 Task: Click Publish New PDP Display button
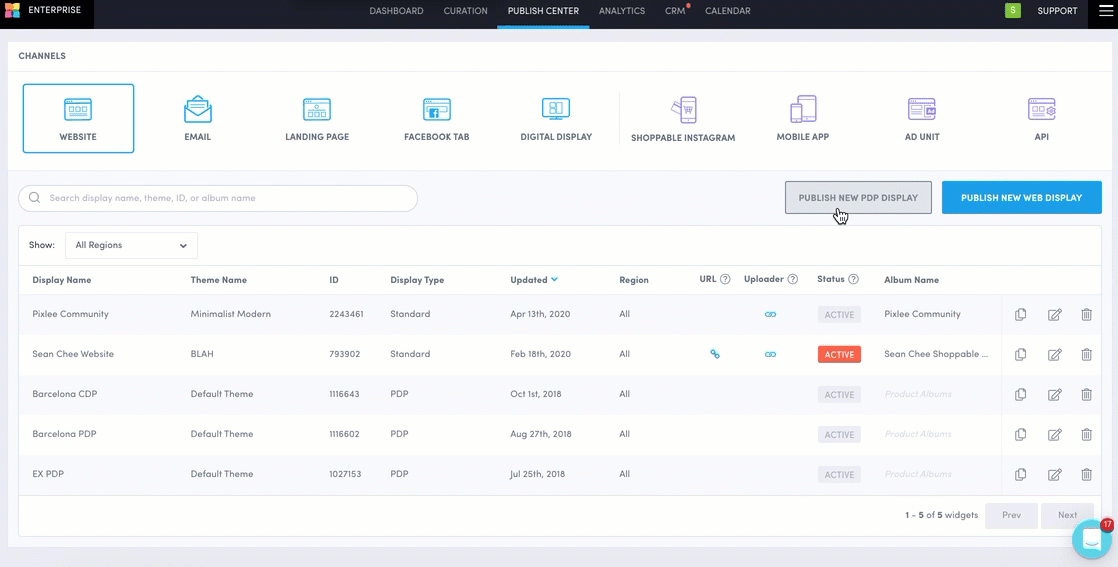pyautogui.click(x=858, y=198)
